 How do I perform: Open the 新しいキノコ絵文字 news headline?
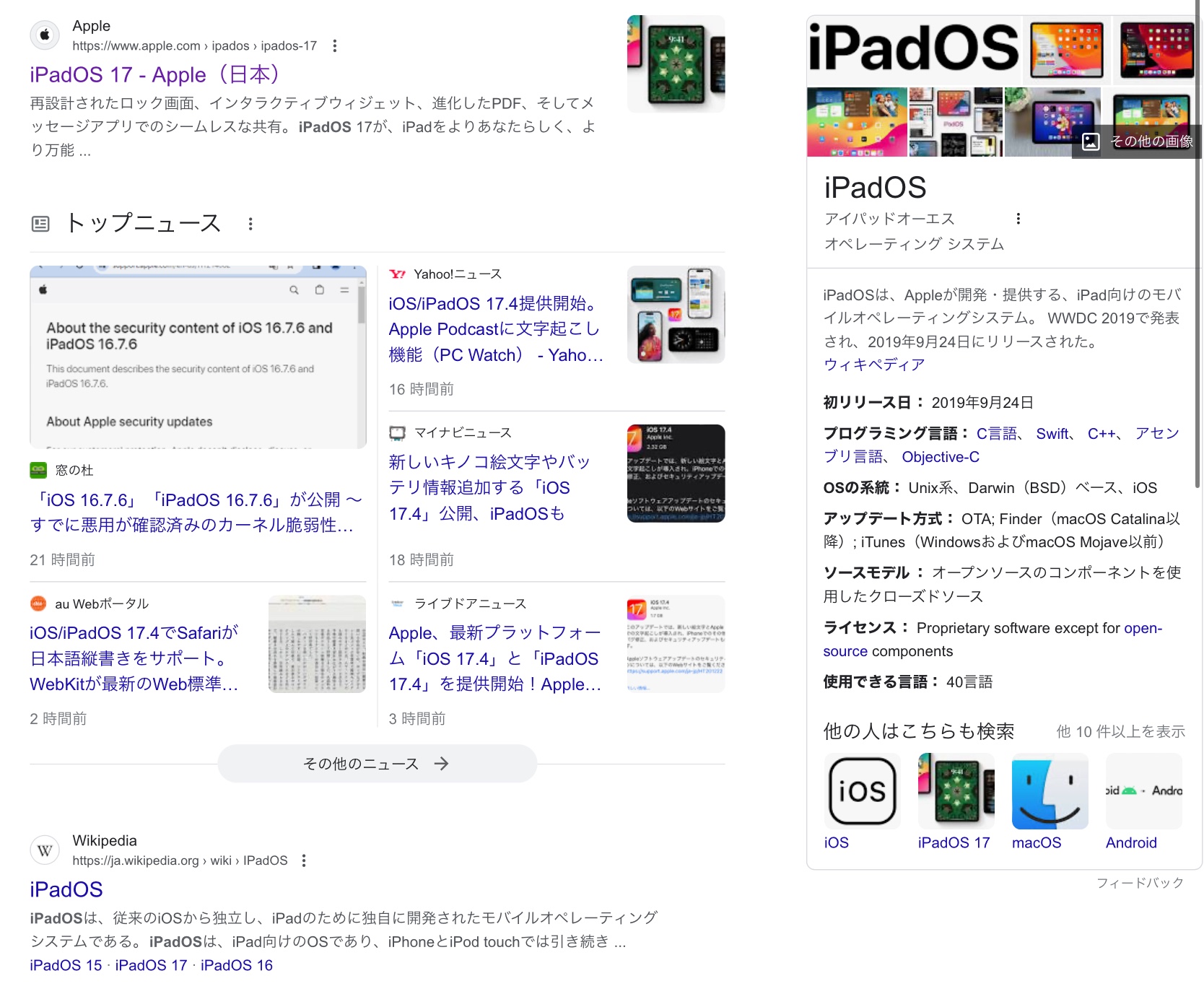point(489,488)
